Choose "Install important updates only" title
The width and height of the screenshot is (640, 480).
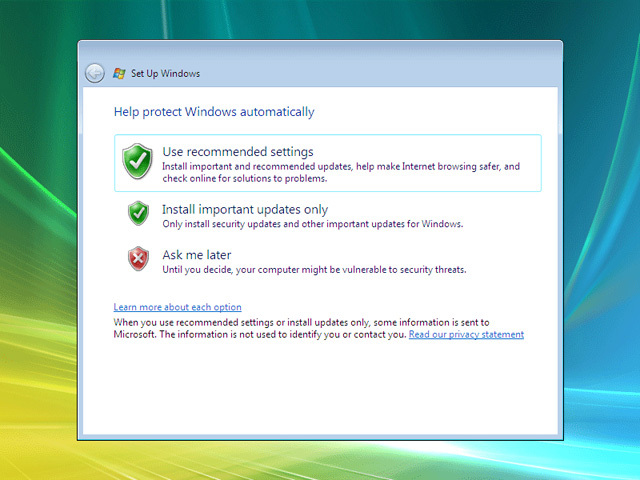click(x=245, y=210)
